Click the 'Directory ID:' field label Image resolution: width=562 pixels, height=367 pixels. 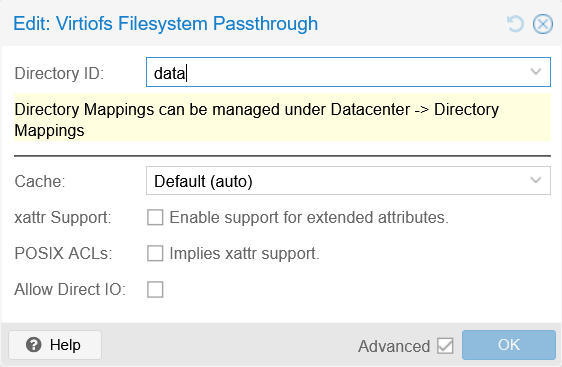point(59,73)
